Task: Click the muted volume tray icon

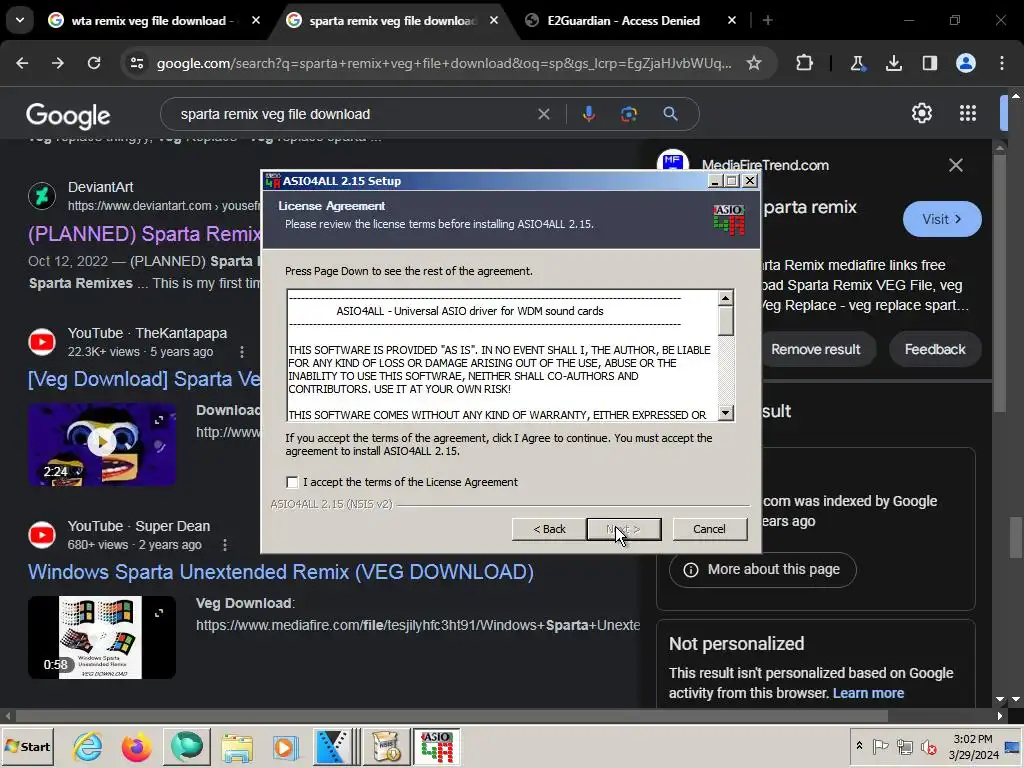Action: pos(928,746)
